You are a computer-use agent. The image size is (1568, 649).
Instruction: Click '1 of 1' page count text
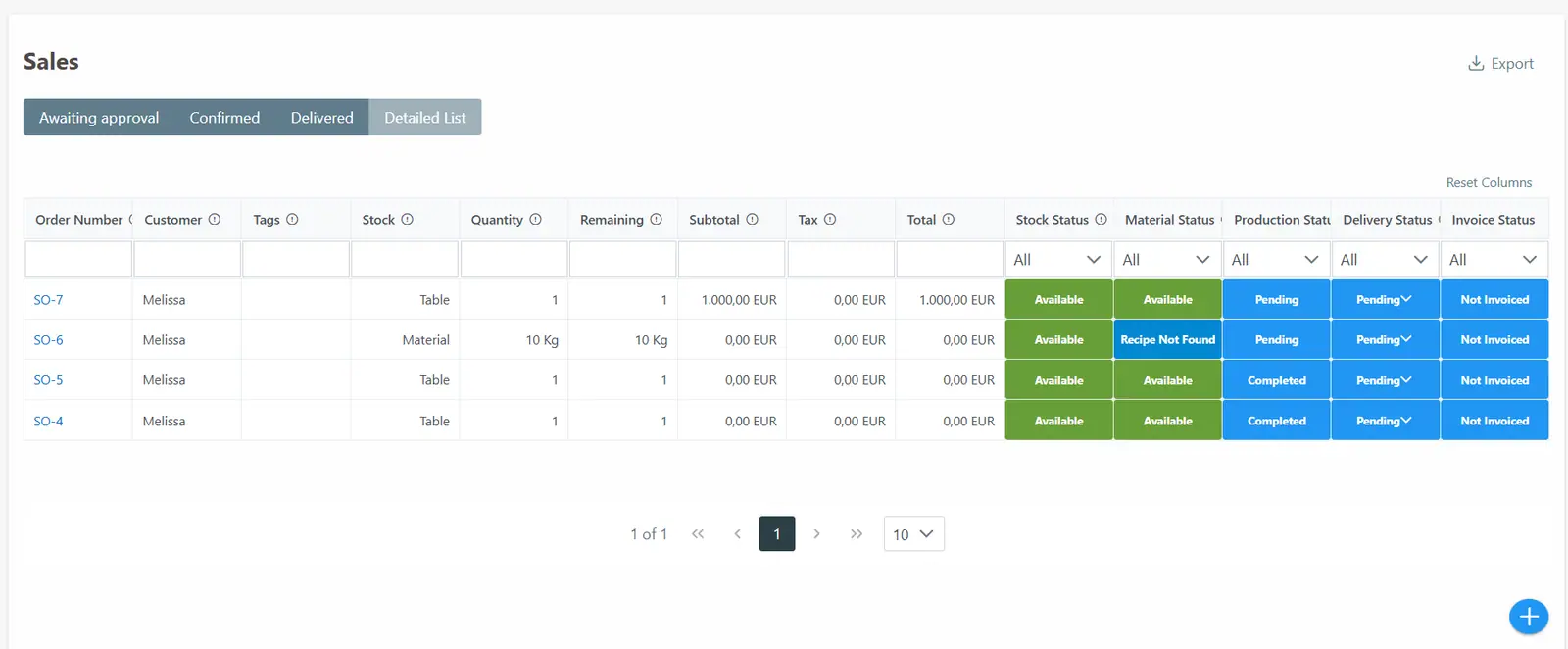tap(649, 534)
